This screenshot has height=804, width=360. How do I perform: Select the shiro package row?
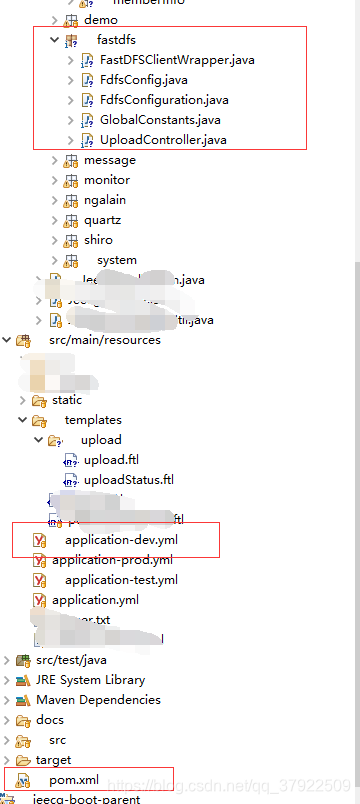coord(98,240)
